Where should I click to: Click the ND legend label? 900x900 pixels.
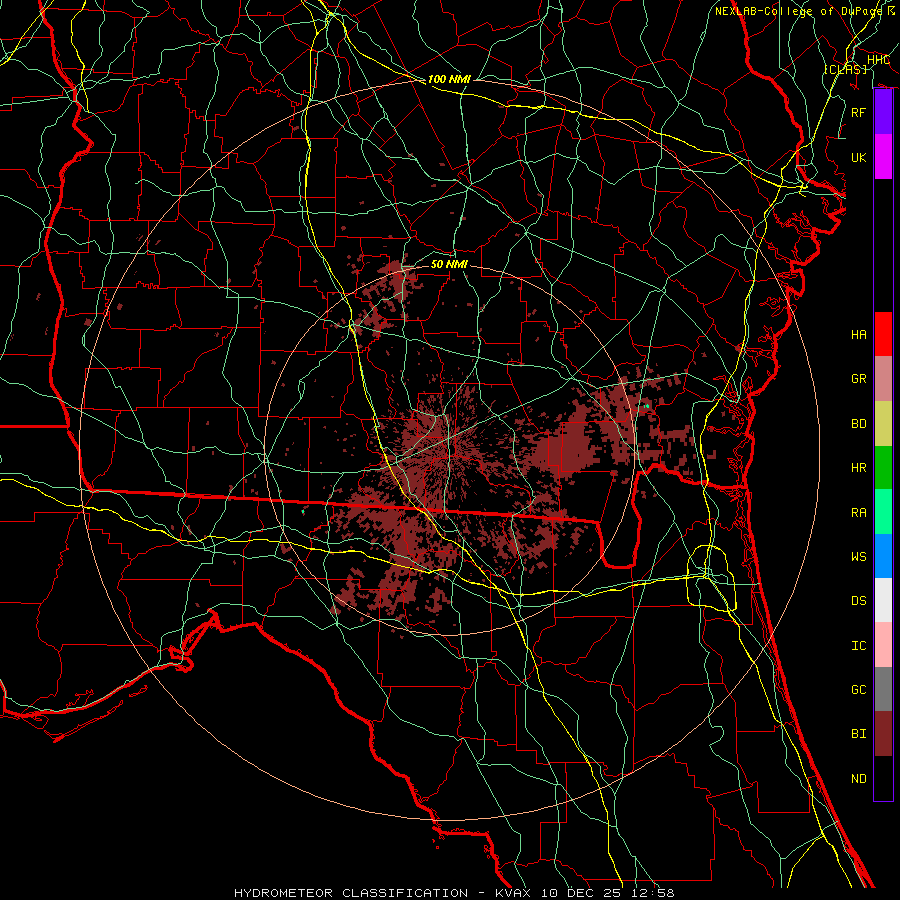[x=859, y=779]
